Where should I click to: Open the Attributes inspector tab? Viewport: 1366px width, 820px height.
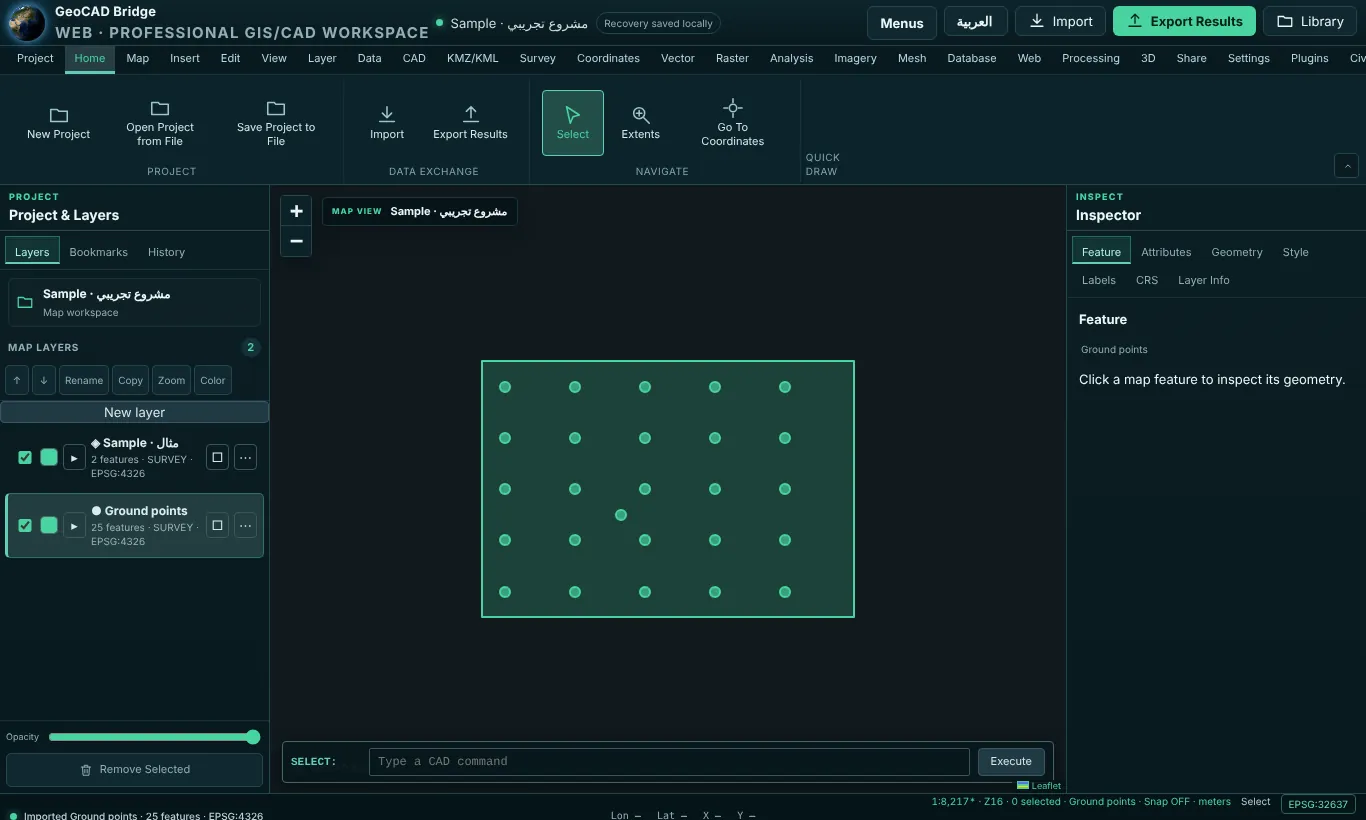[1166, 252]
